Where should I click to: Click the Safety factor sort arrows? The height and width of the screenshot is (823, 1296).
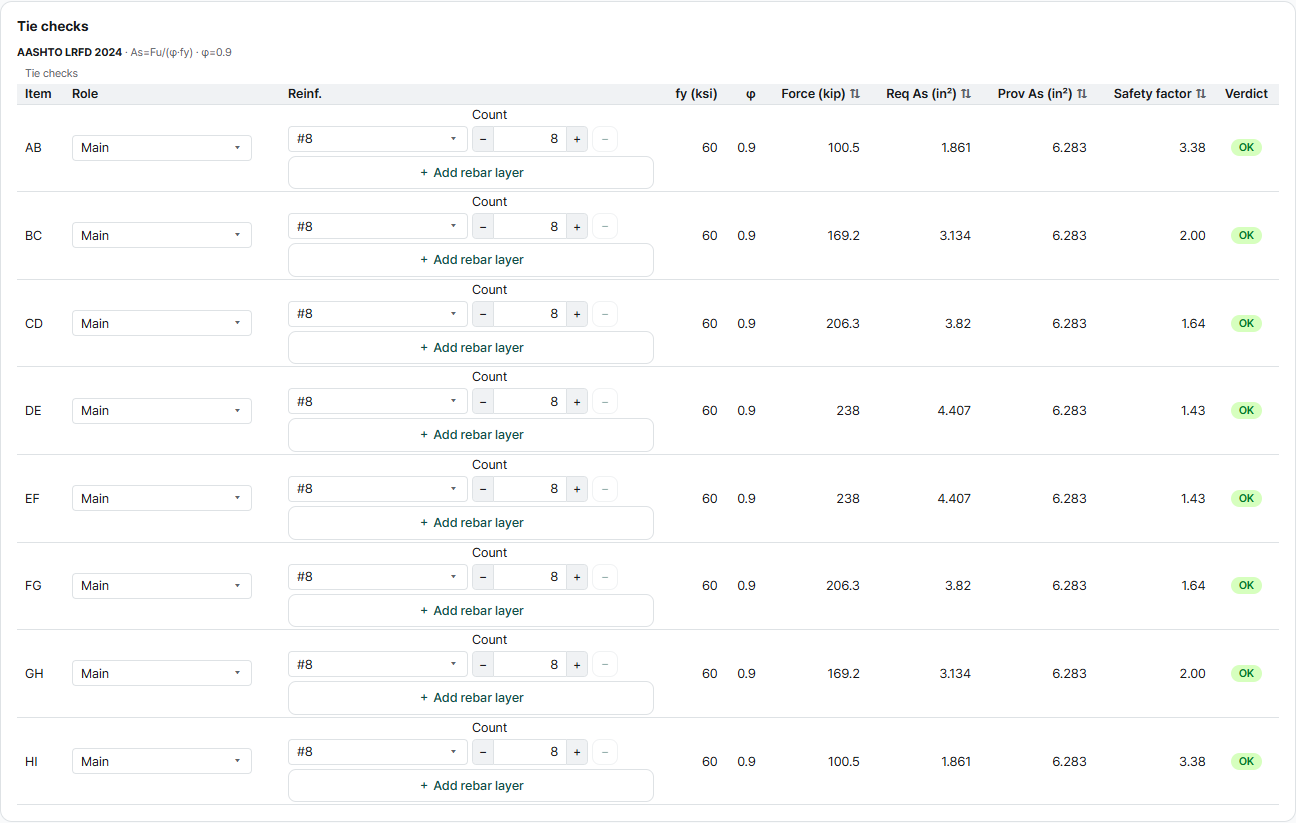(x=1201, y=94)
